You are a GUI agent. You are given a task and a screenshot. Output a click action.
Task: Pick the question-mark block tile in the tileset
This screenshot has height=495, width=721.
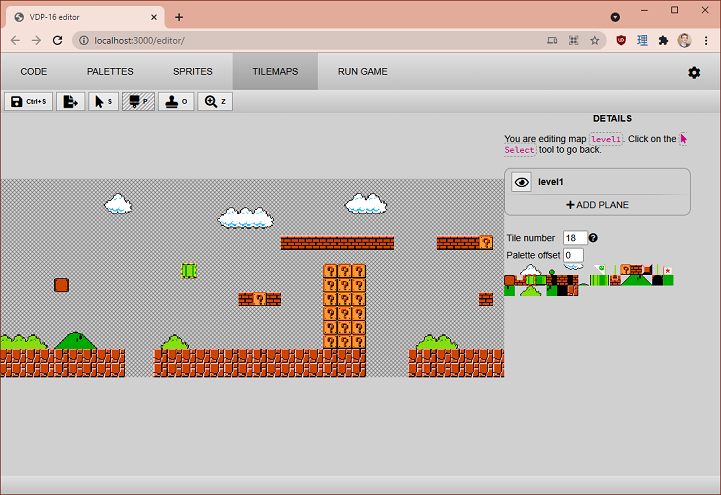(x=626, y=269)
